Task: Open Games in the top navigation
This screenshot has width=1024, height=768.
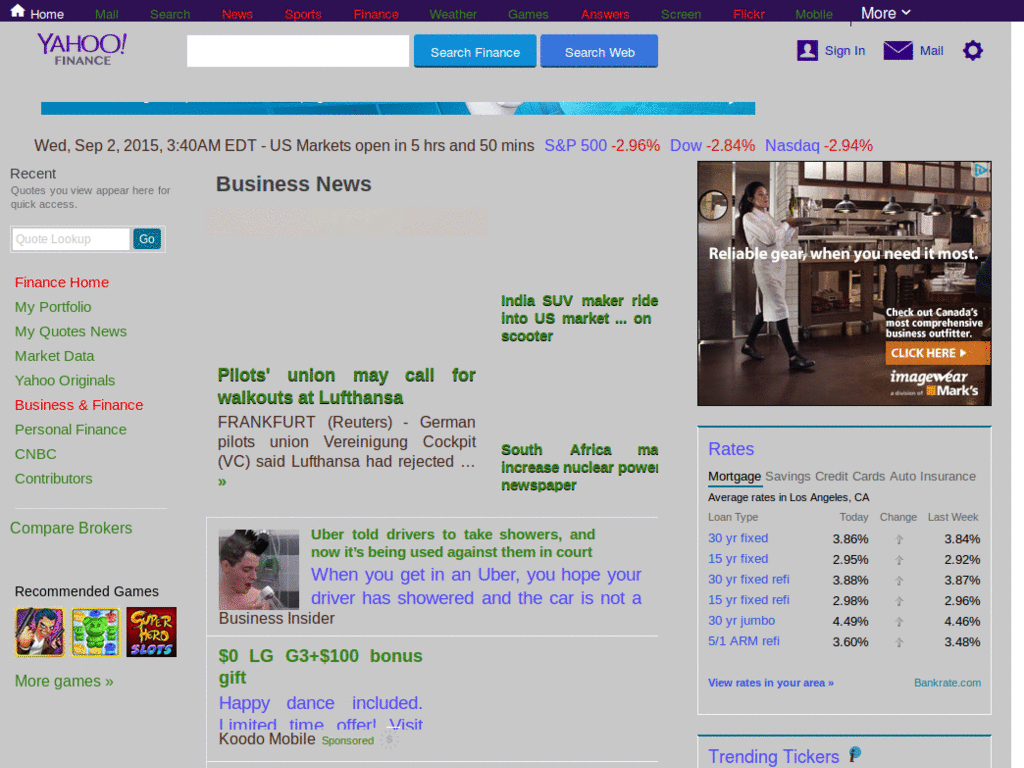Action: (x=528, y=14)
